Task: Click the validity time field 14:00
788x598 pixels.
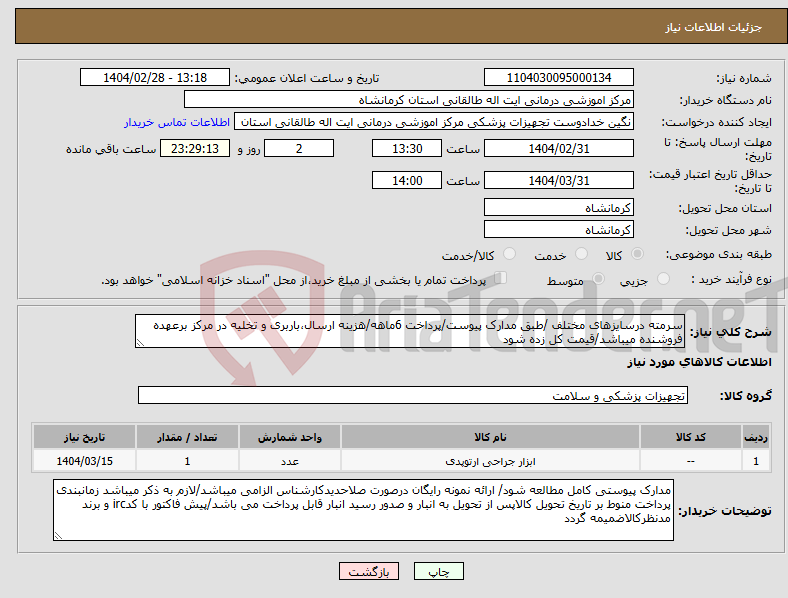Action: (407, 180)
